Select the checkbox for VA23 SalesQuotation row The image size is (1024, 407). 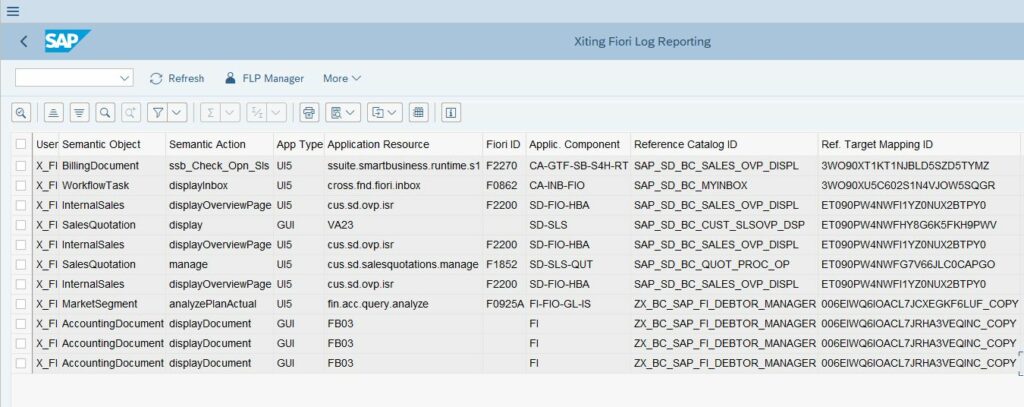(x=21, y=225)
